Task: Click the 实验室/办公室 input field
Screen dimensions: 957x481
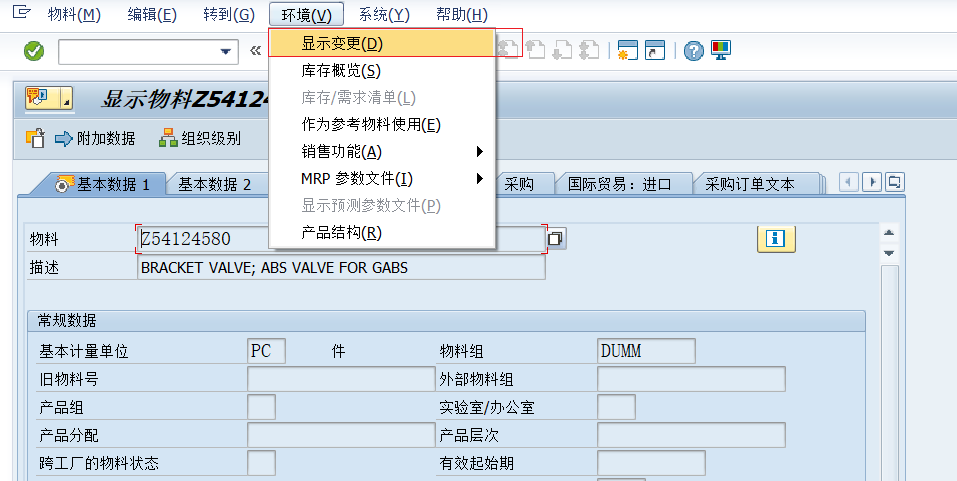Action: 616,407
